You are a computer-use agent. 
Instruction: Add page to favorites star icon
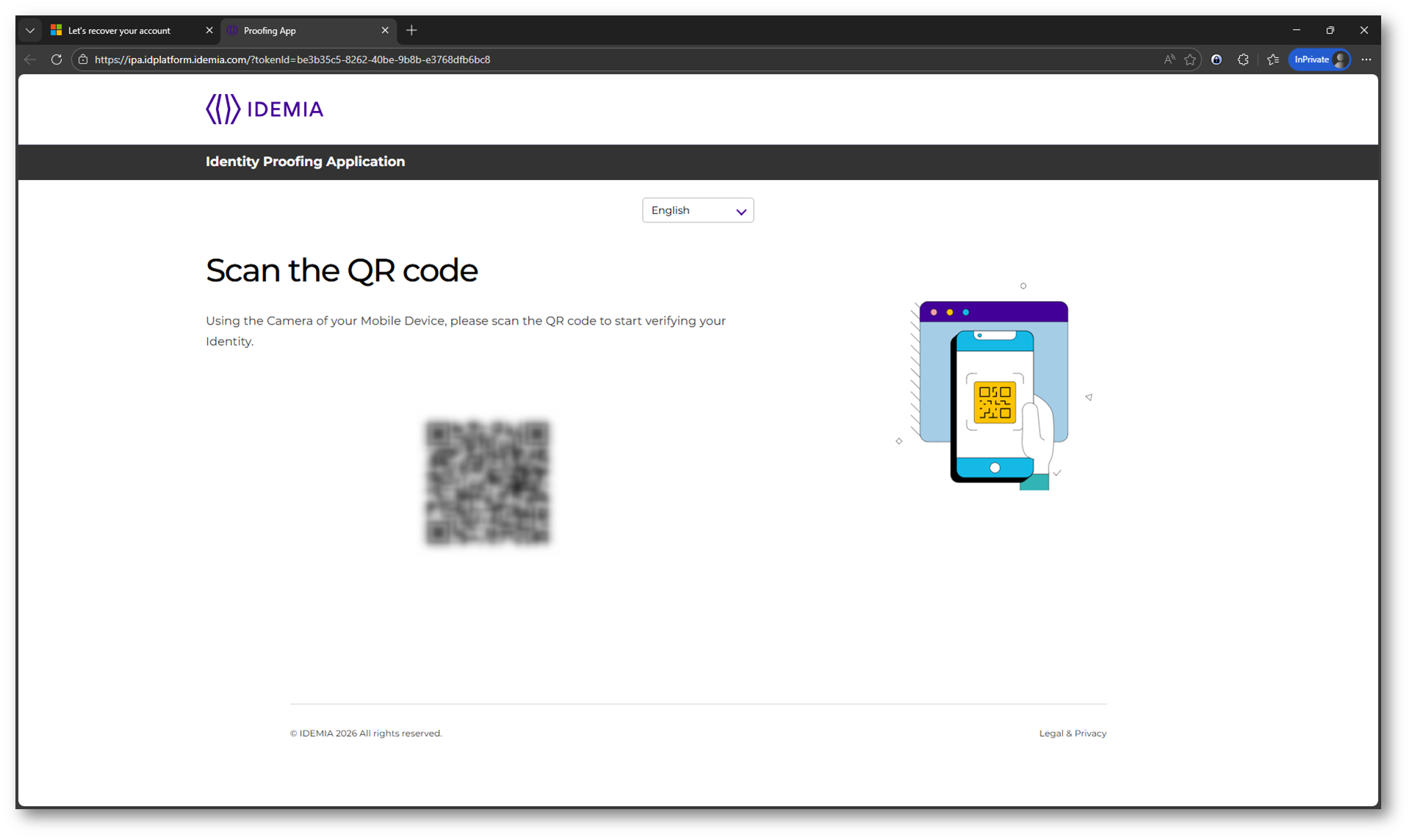tap(1189, 59)
